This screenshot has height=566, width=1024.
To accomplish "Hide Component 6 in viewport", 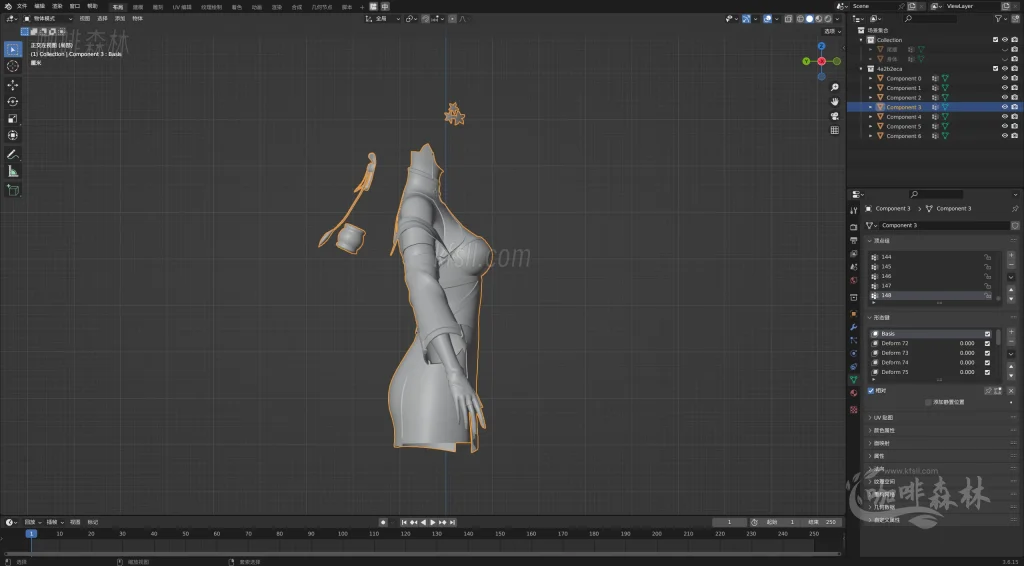I will tap(1005, 136).
